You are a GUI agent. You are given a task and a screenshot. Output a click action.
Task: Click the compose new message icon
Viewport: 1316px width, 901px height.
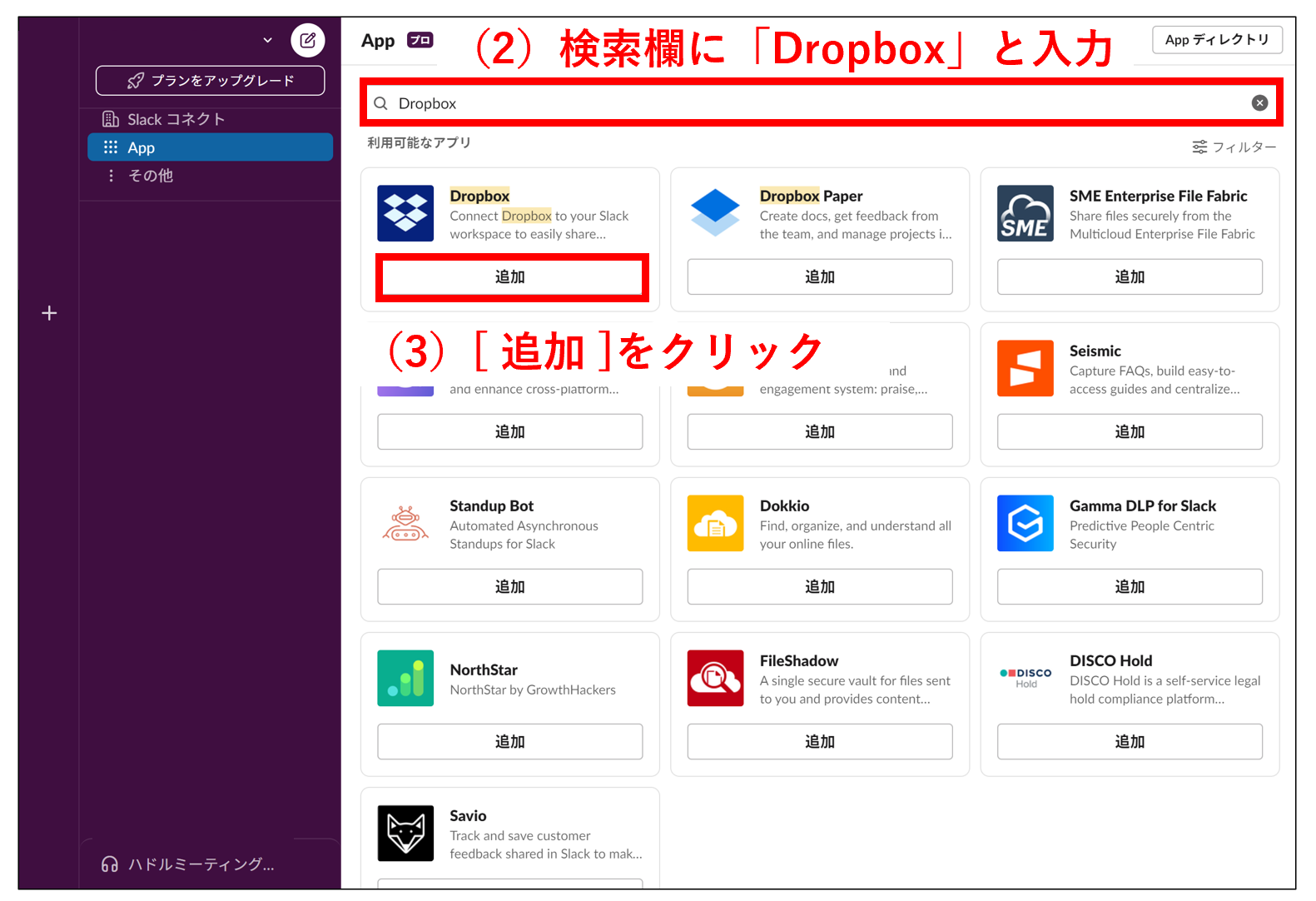[x=307, y=40]
